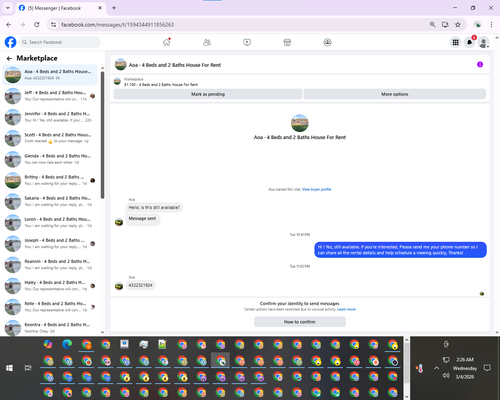Open the Chrome three-dot menu
500x400 pixels.
coord(491,25)
